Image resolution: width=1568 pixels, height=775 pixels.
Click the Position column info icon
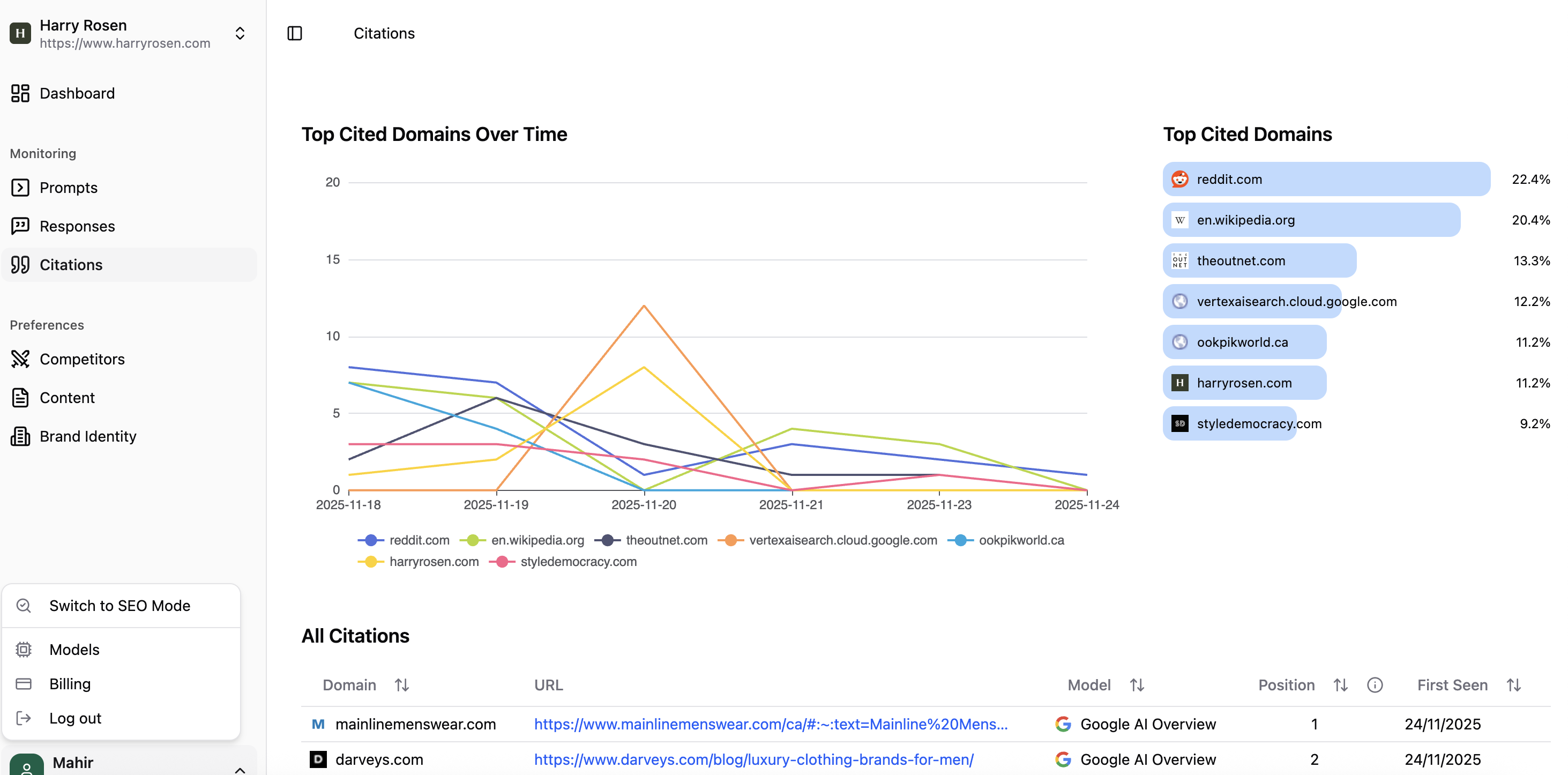[1375, 685]
